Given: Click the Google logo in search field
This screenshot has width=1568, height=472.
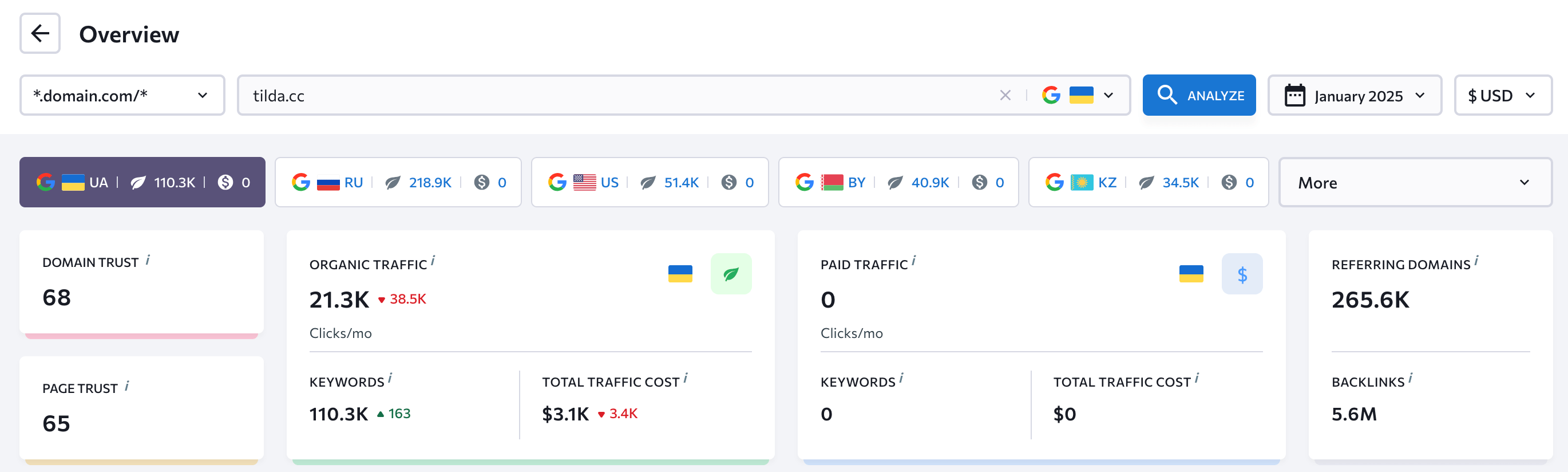Looking at the screenshot, I should point(1051,95).
